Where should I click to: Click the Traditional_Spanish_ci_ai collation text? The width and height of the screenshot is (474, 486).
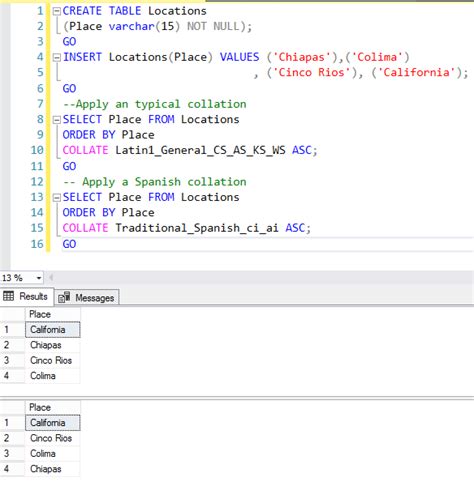197,228
